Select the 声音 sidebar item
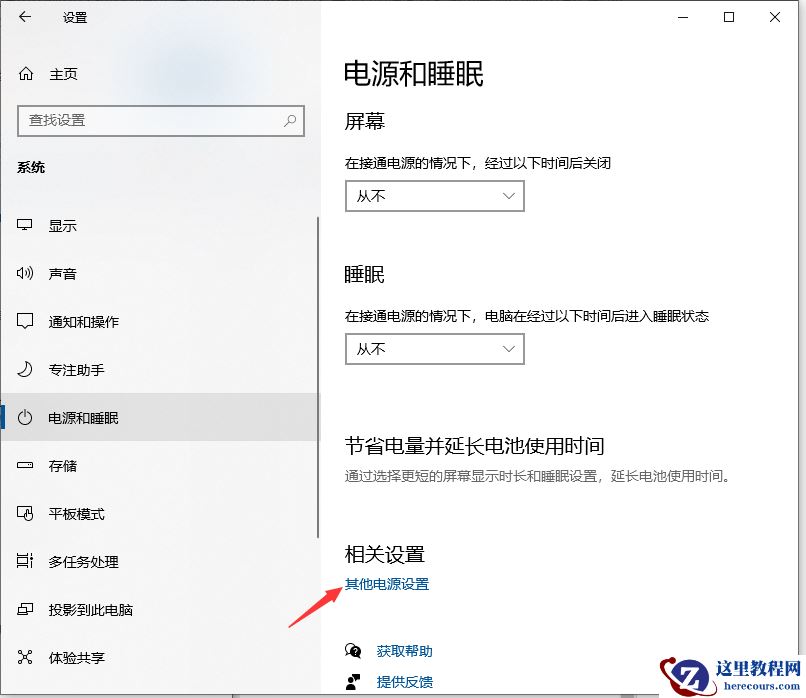Viewport: 806px width, 698px height. (x=62, y=273)
